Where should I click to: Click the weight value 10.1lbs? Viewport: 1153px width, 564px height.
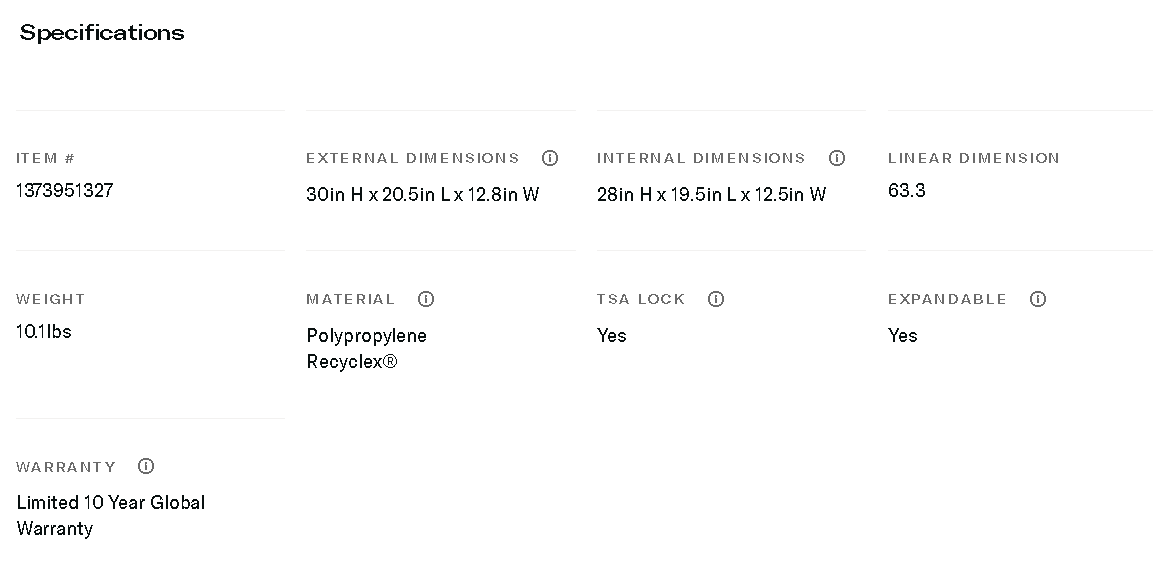click(44, 331)
